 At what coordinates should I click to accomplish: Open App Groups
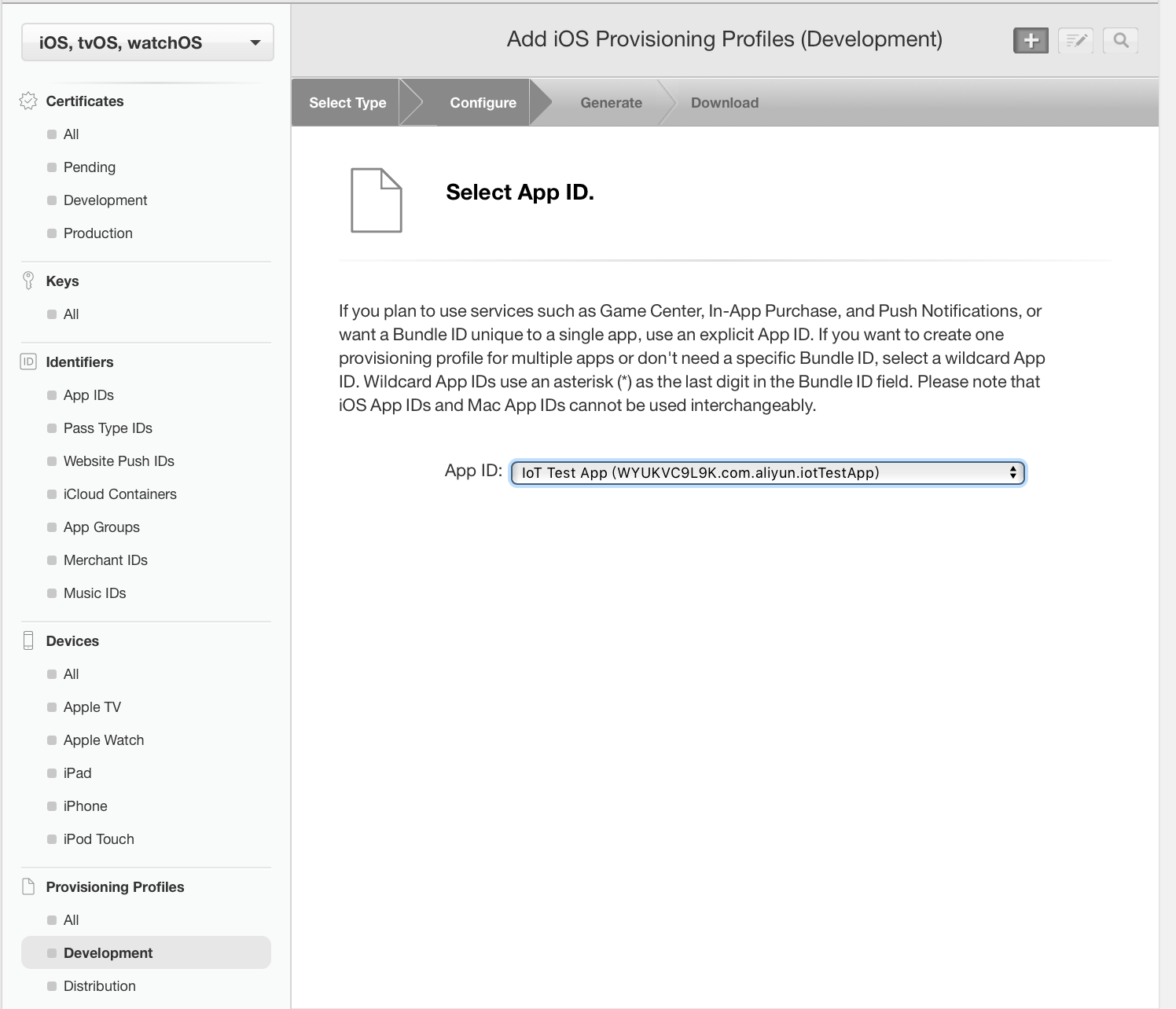tap(101, 527)
